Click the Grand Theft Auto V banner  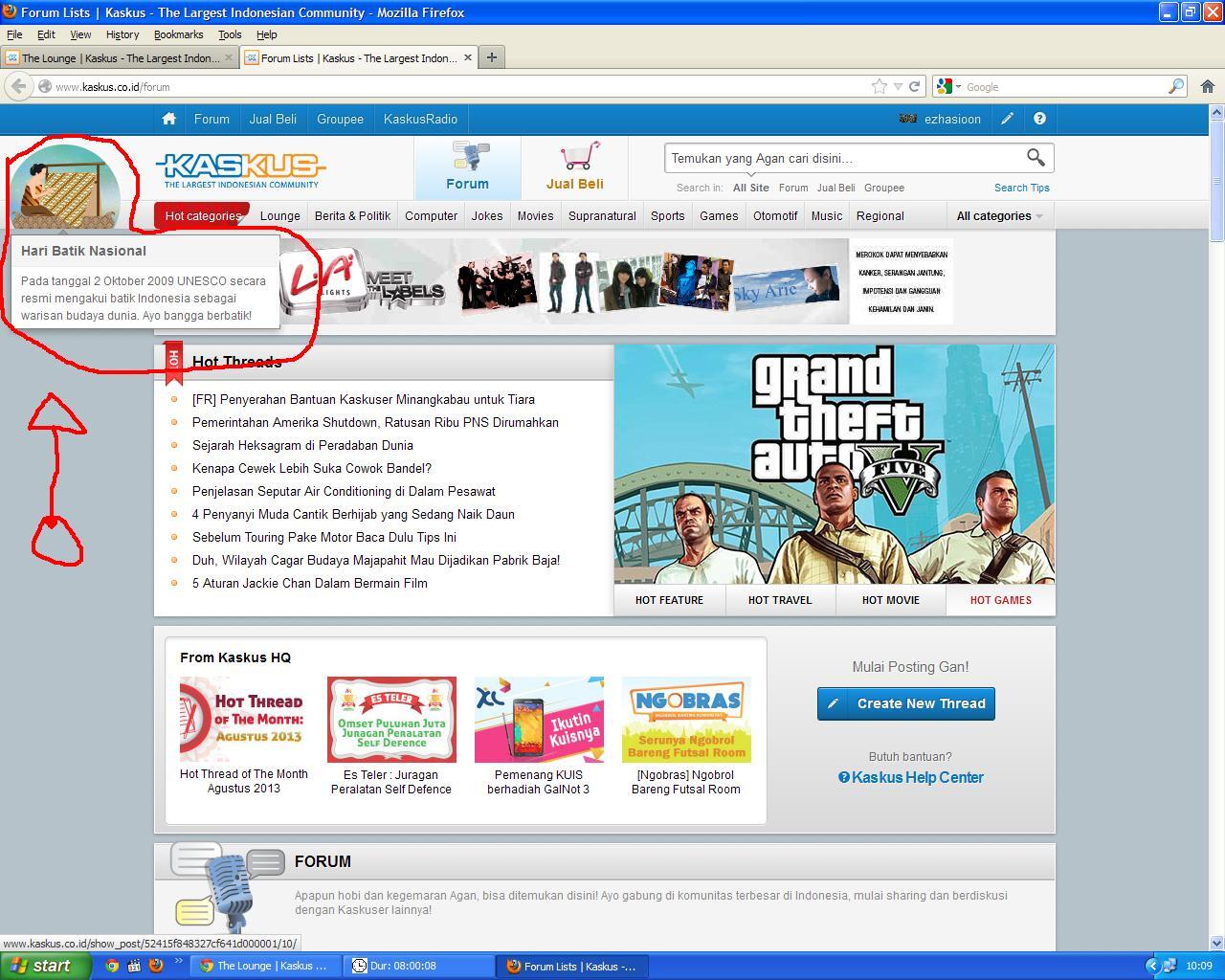pyautogui.click(x=834, y=464)
